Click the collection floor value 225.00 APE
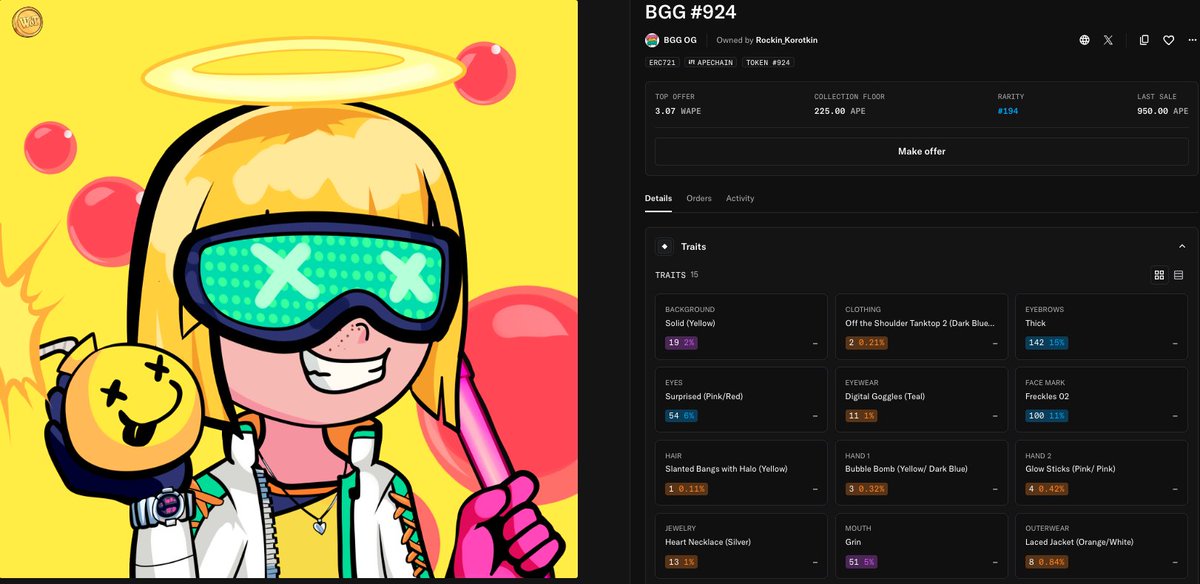 [x=841, y=111]
